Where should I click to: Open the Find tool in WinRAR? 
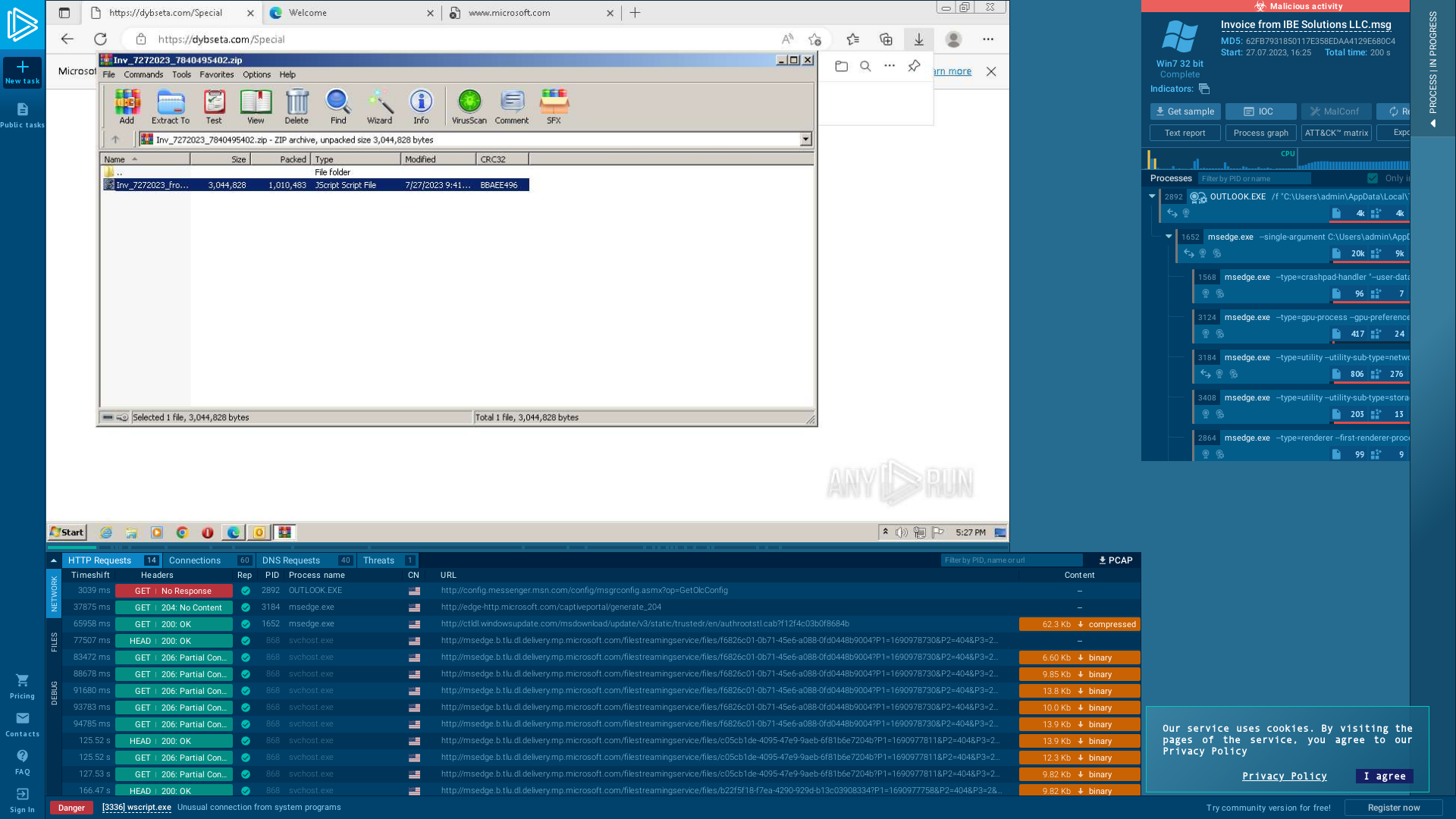coord(338,106)
